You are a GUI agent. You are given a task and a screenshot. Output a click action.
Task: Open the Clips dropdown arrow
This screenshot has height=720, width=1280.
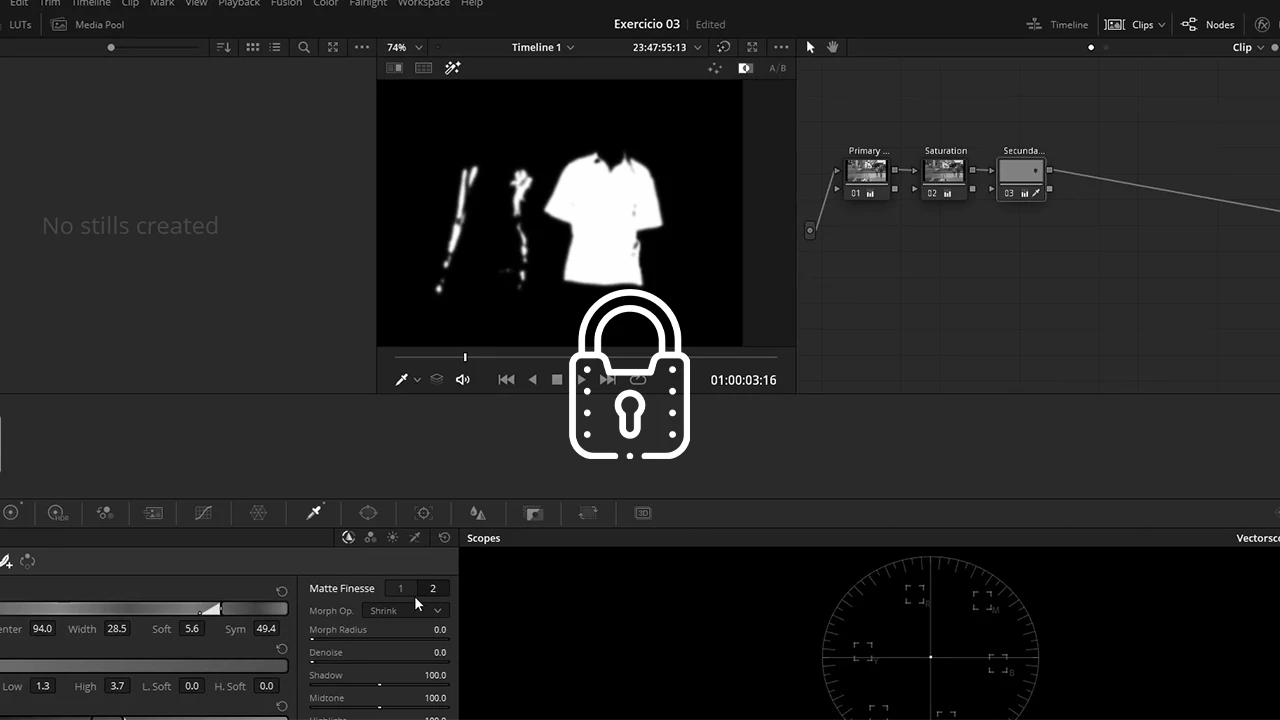pos(1161,25)
